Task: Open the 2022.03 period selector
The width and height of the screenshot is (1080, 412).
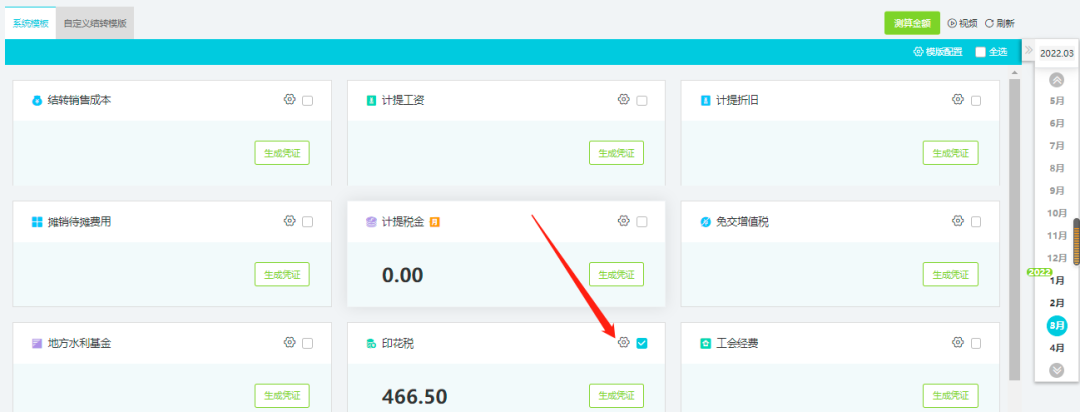Action: 1057,53
